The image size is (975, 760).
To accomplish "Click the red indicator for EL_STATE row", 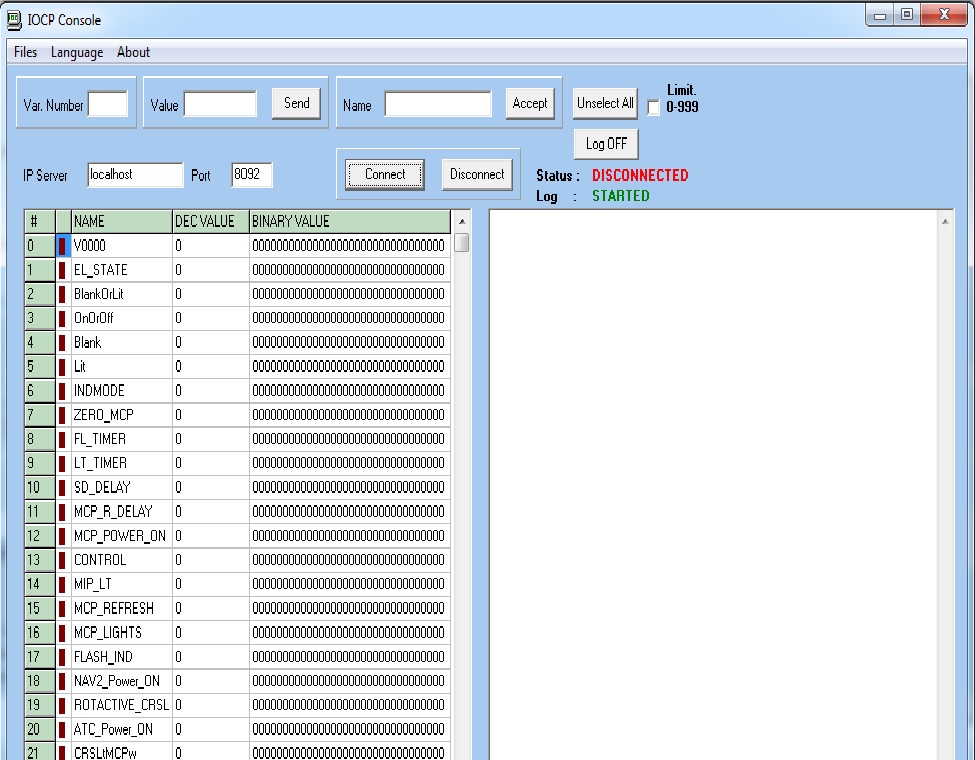I will (x=62, y=270).
